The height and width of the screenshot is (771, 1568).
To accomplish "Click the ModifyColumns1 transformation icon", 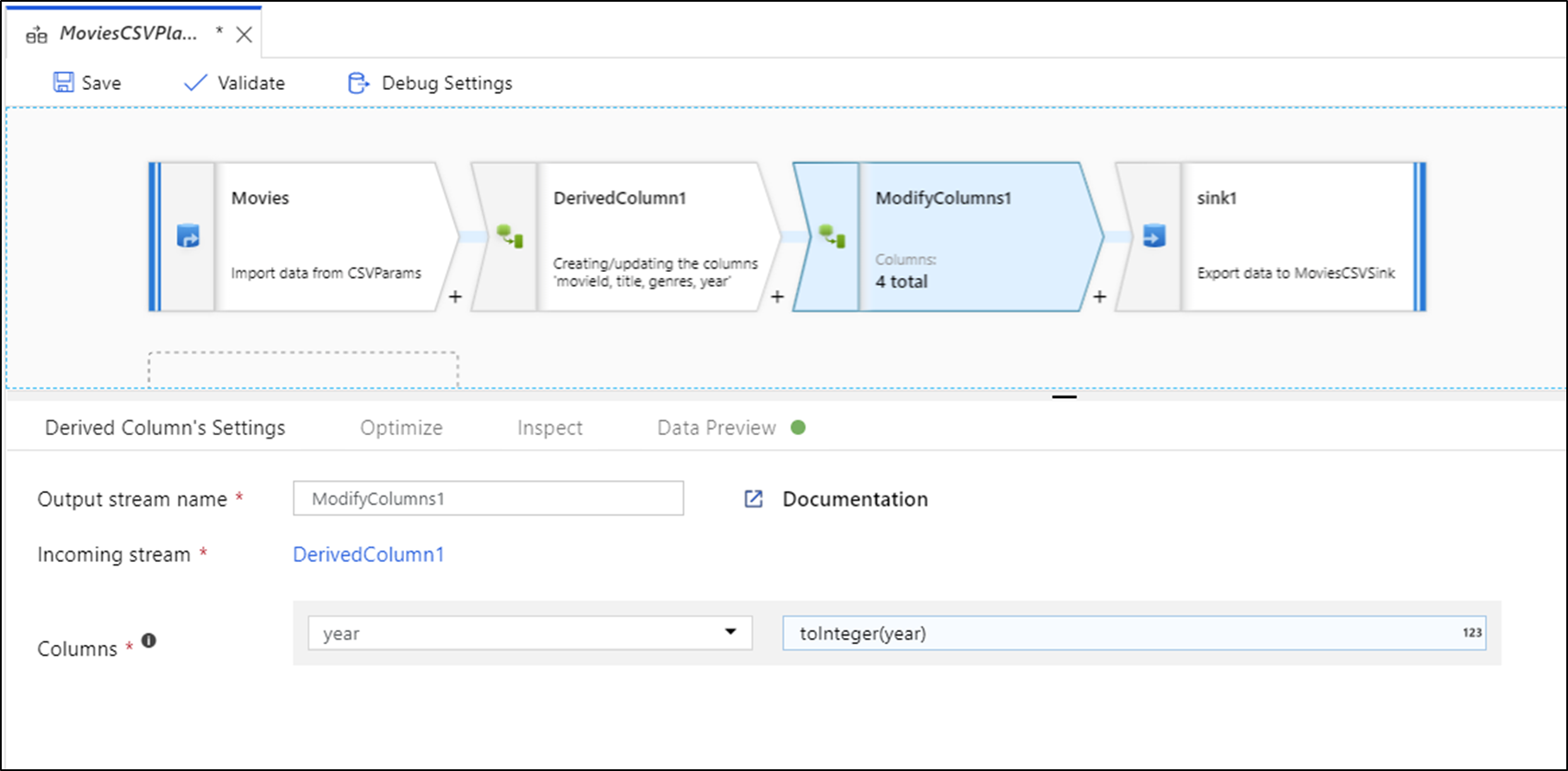I will 831,236.
